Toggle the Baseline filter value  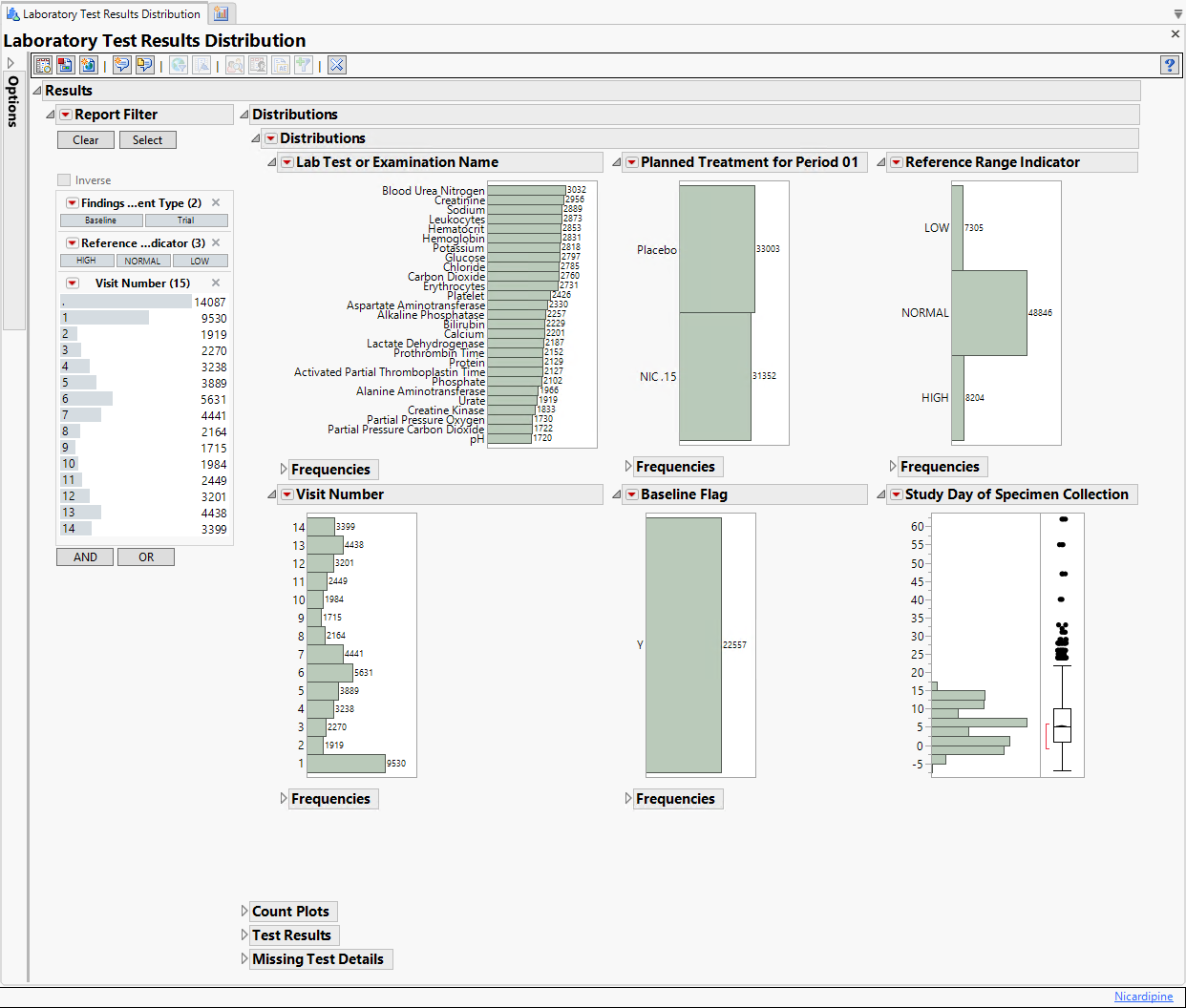click(x=101, y=220)
